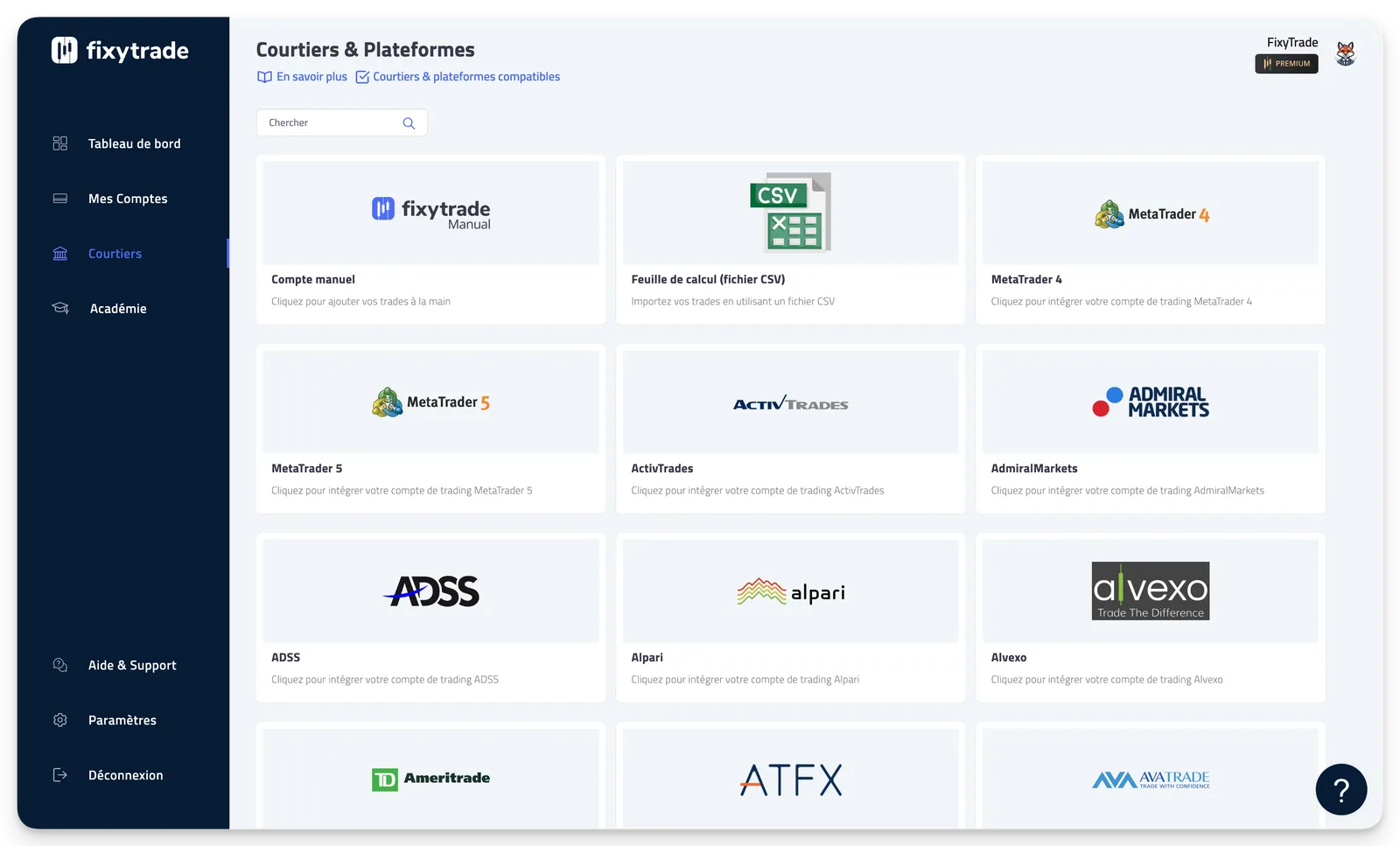Viewport: 1400px width, 846px height.
Task: Click the Chercher search field
Action: (341, 122)
